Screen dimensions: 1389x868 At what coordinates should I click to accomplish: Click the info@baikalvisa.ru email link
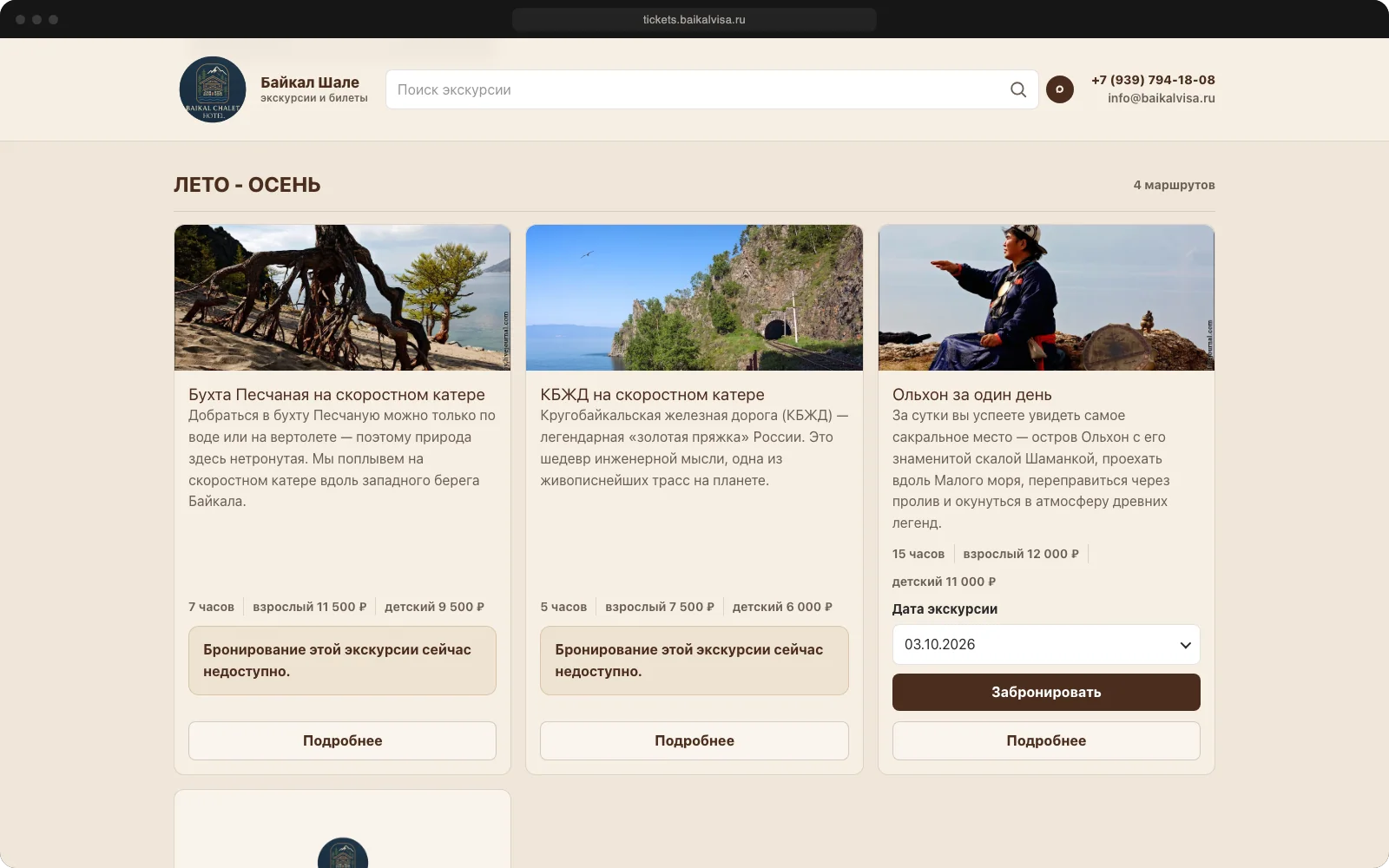pos(1162,98)
